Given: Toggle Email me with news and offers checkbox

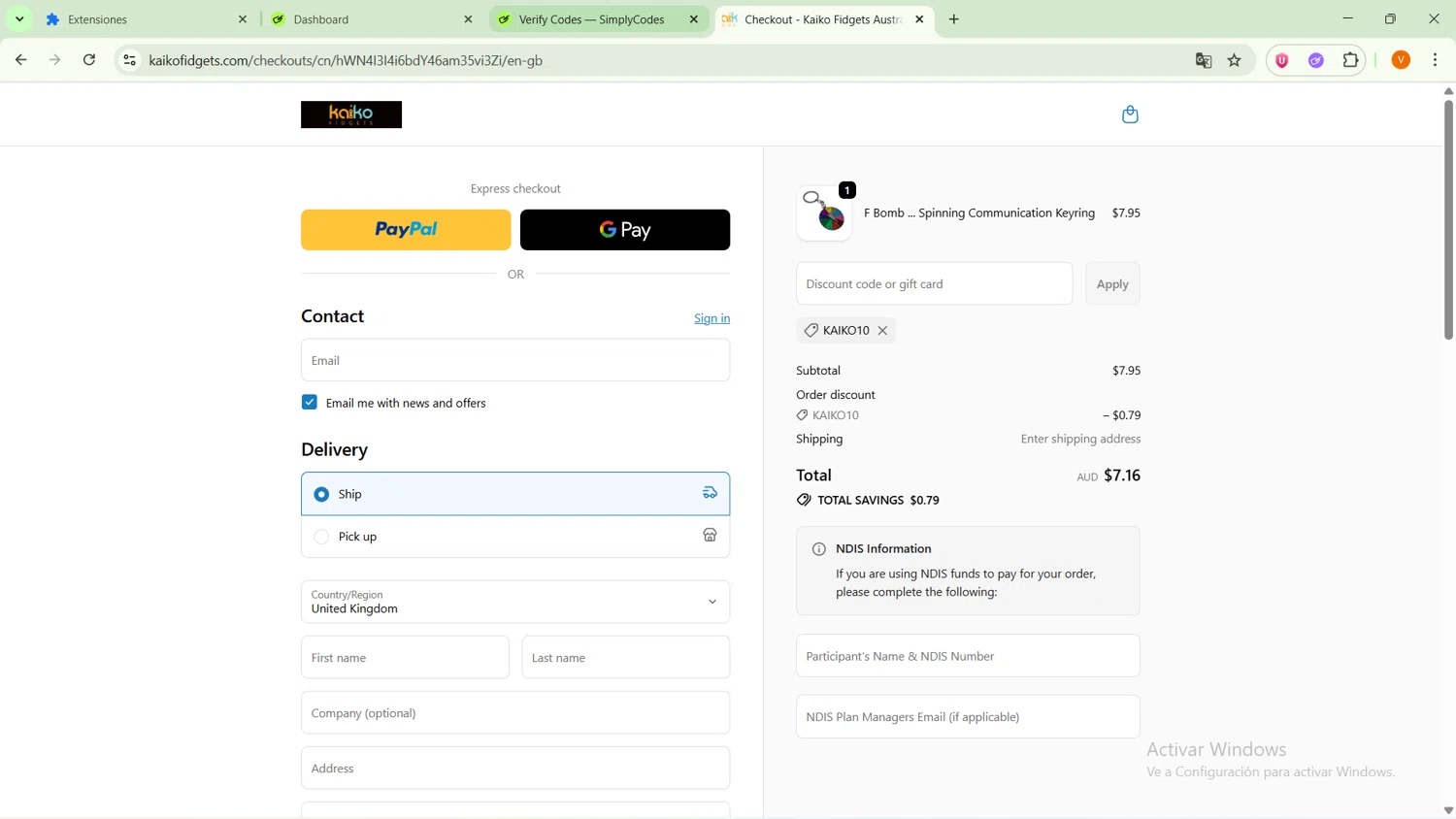Looking at the screenshot, I should (310, 402).
